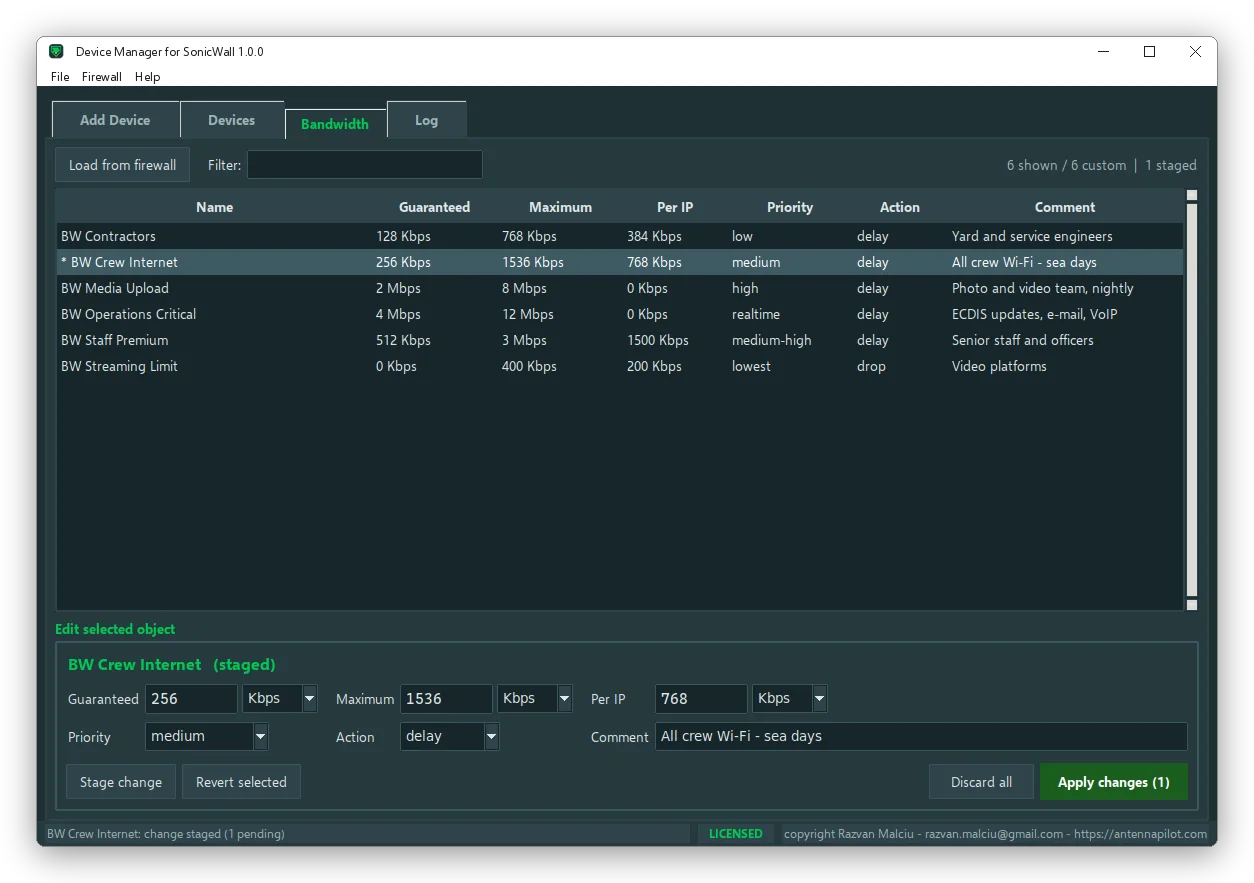This screenshot has width=1254, height=883.
Task: Sort by the Name column header
Action: pyautogui.click(x=214, y=207)
